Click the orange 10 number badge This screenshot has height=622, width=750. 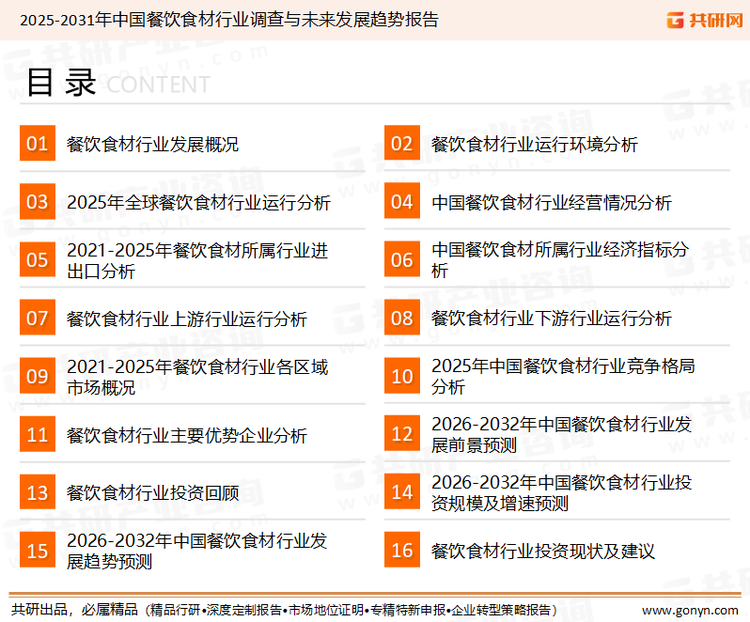pos(401,376)
